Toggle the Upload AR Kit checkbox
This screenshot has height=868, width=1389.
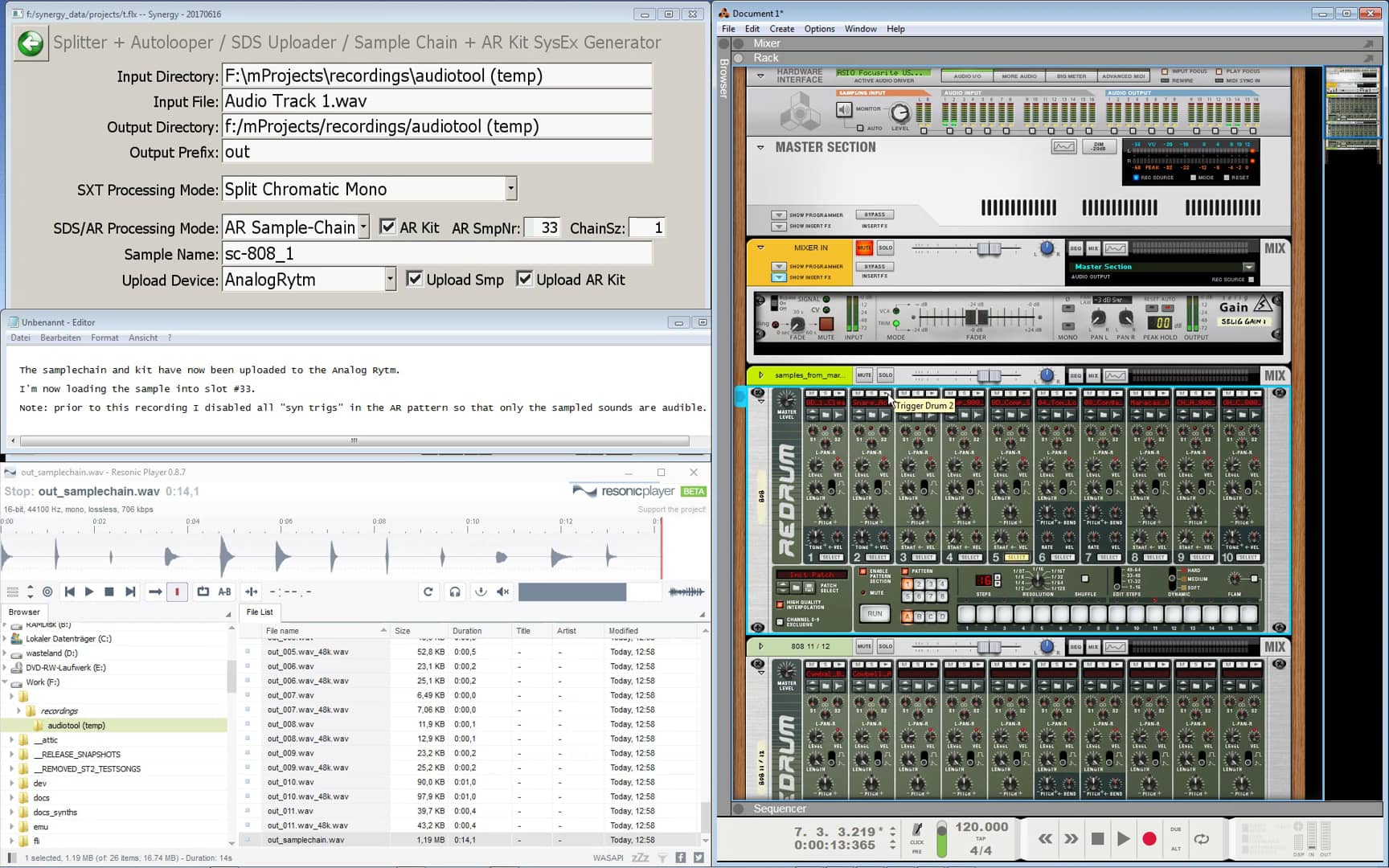tap(524, 279)
